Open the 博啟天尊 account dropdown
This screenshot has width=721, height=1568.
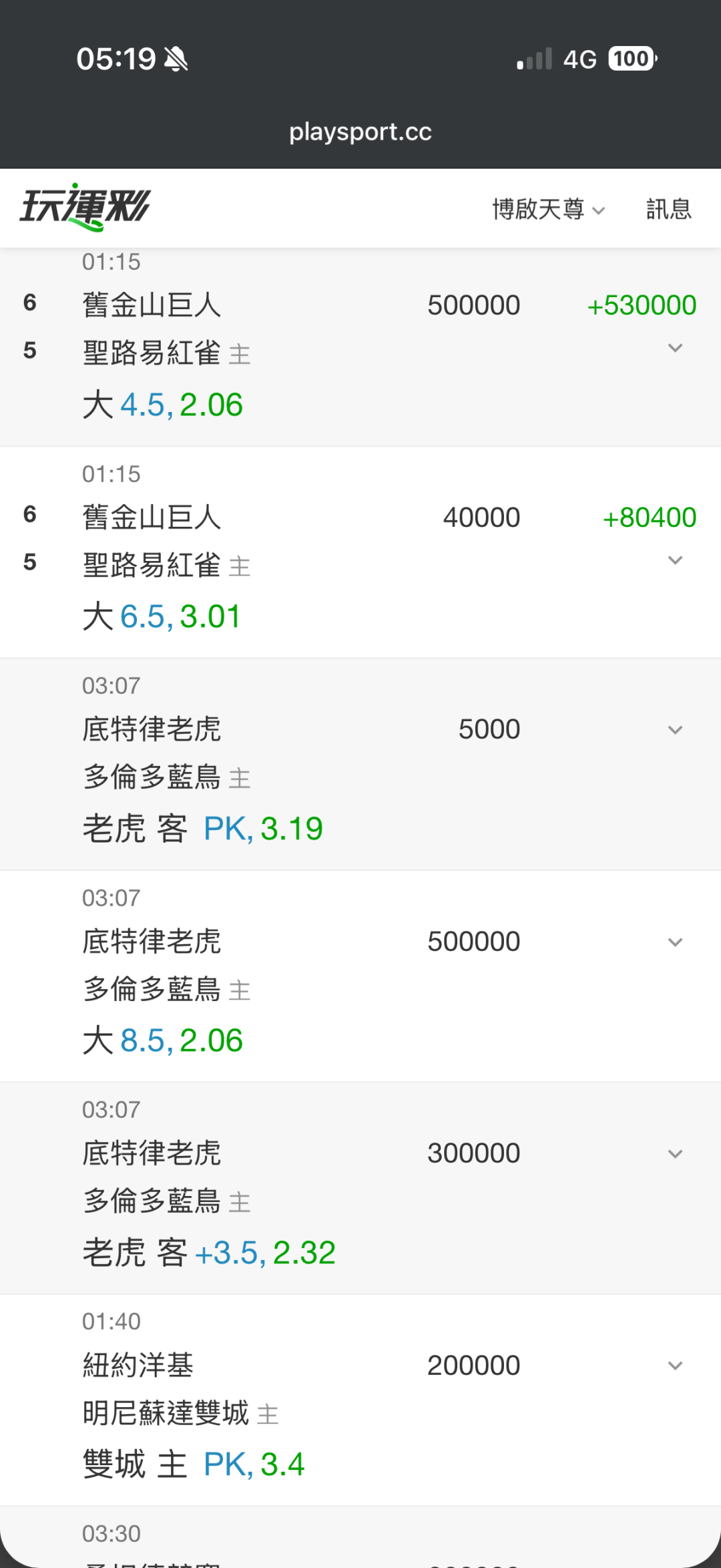pyautogui.click(x=549, y=210)
